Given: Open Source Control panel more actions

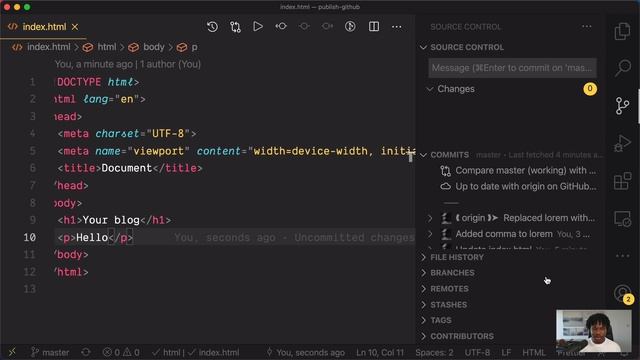Looking at the screenshot, I should coord(587,27).
